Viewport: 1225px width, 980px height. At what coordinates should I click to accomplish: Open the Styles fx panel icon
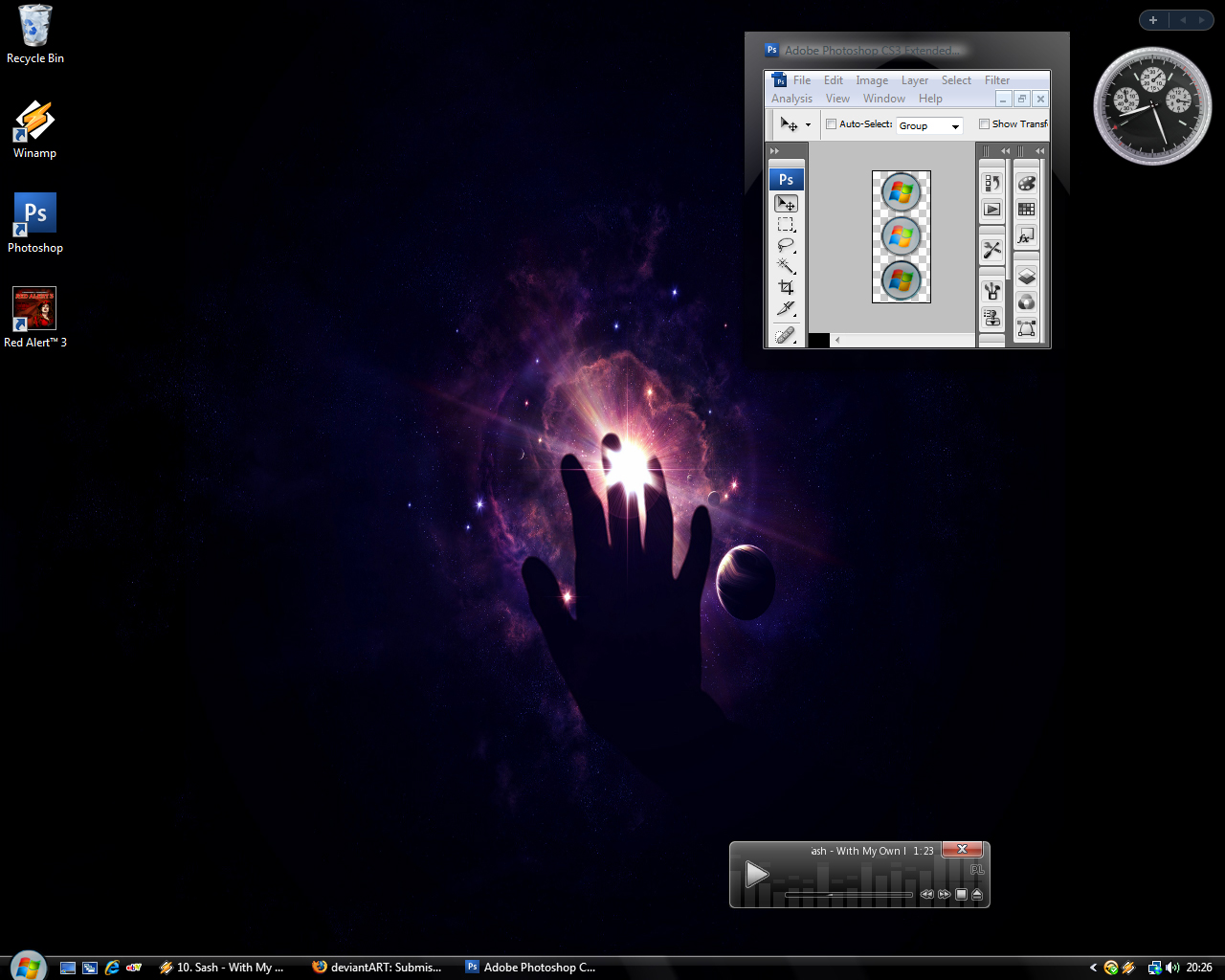(x=1026, y=235)
